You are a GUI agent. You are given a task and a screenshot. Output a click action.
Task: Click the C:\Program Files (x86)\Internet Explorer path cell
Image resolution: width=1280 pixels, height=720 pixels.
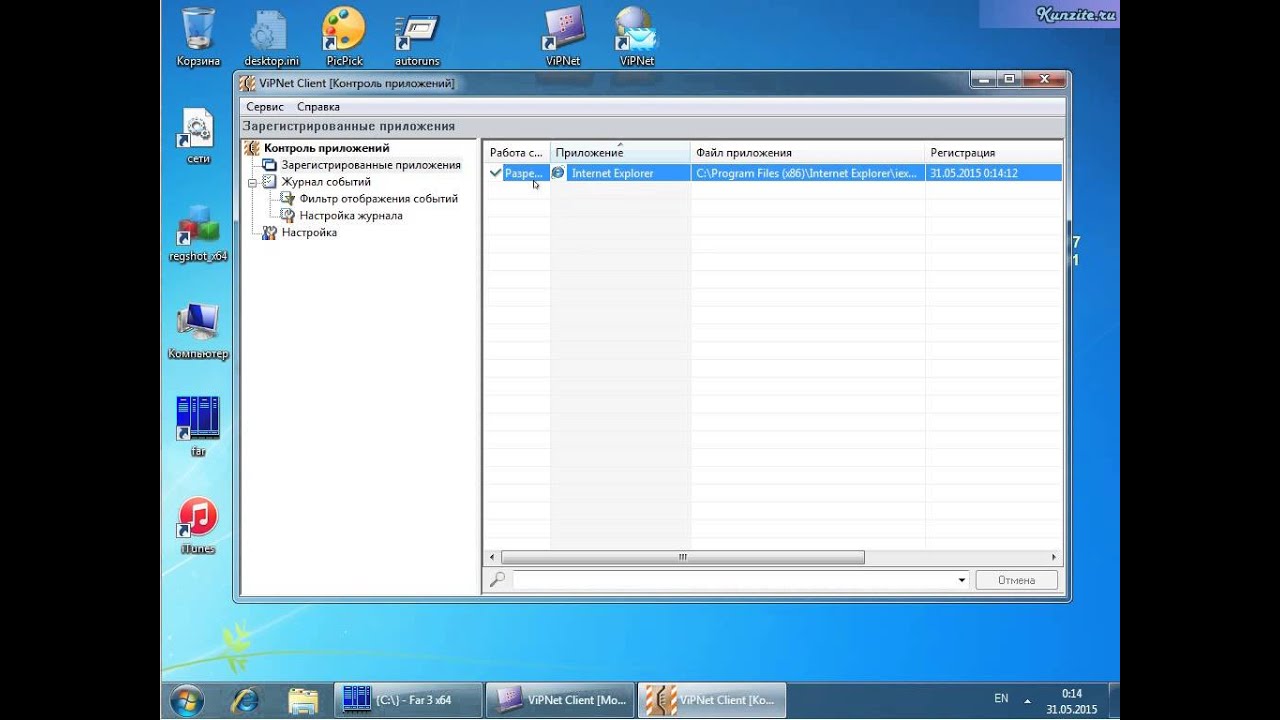tap(808, 173)
